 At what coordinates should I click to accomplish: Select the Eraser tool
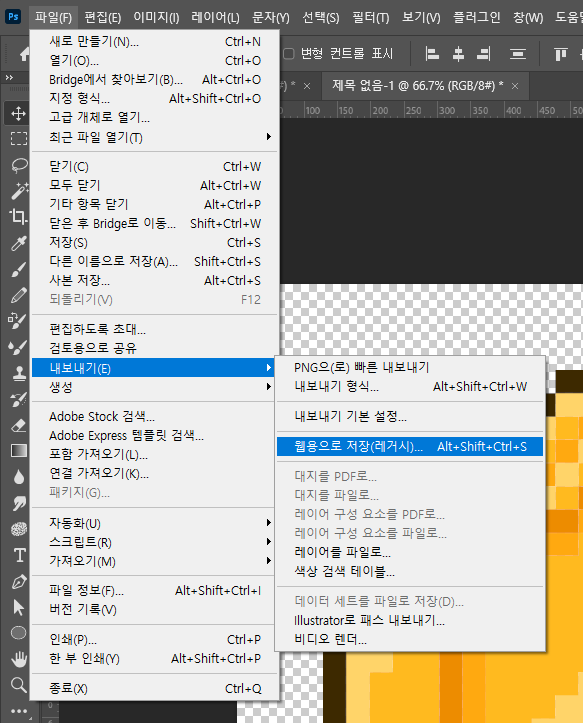18,425
